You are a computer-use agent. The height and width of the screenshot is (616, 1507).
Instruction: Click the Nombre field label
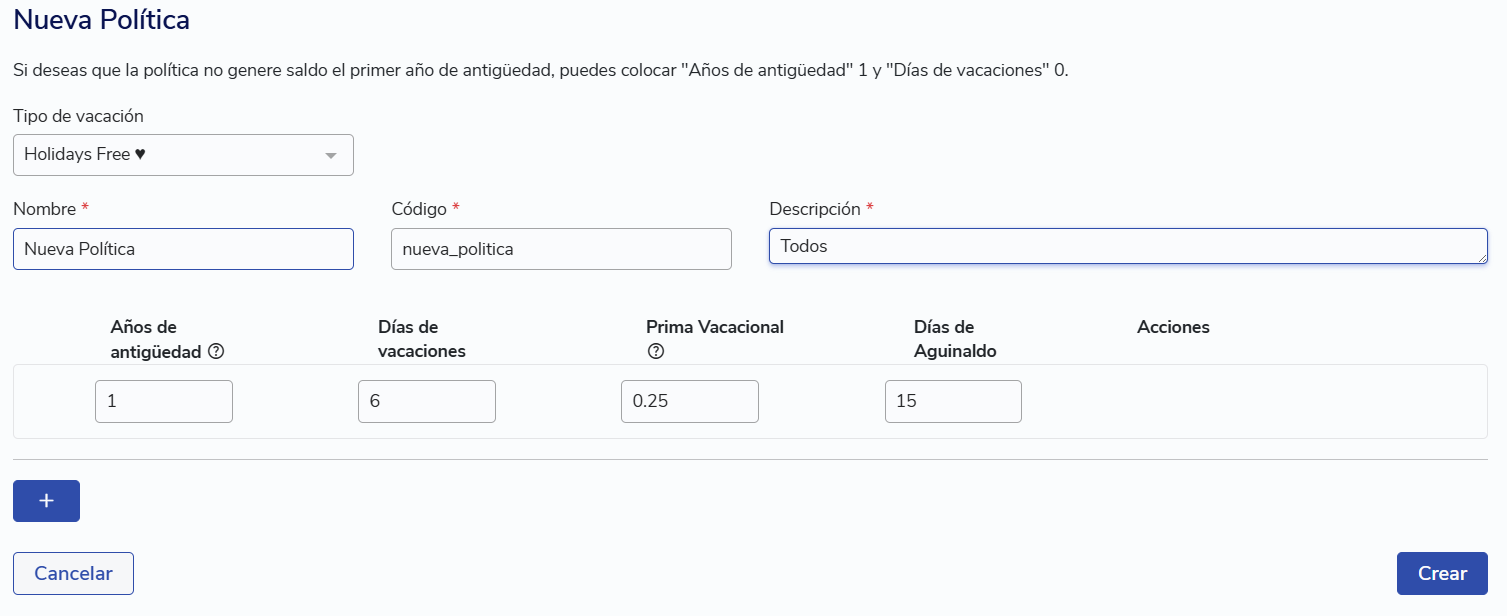(45, 209)
